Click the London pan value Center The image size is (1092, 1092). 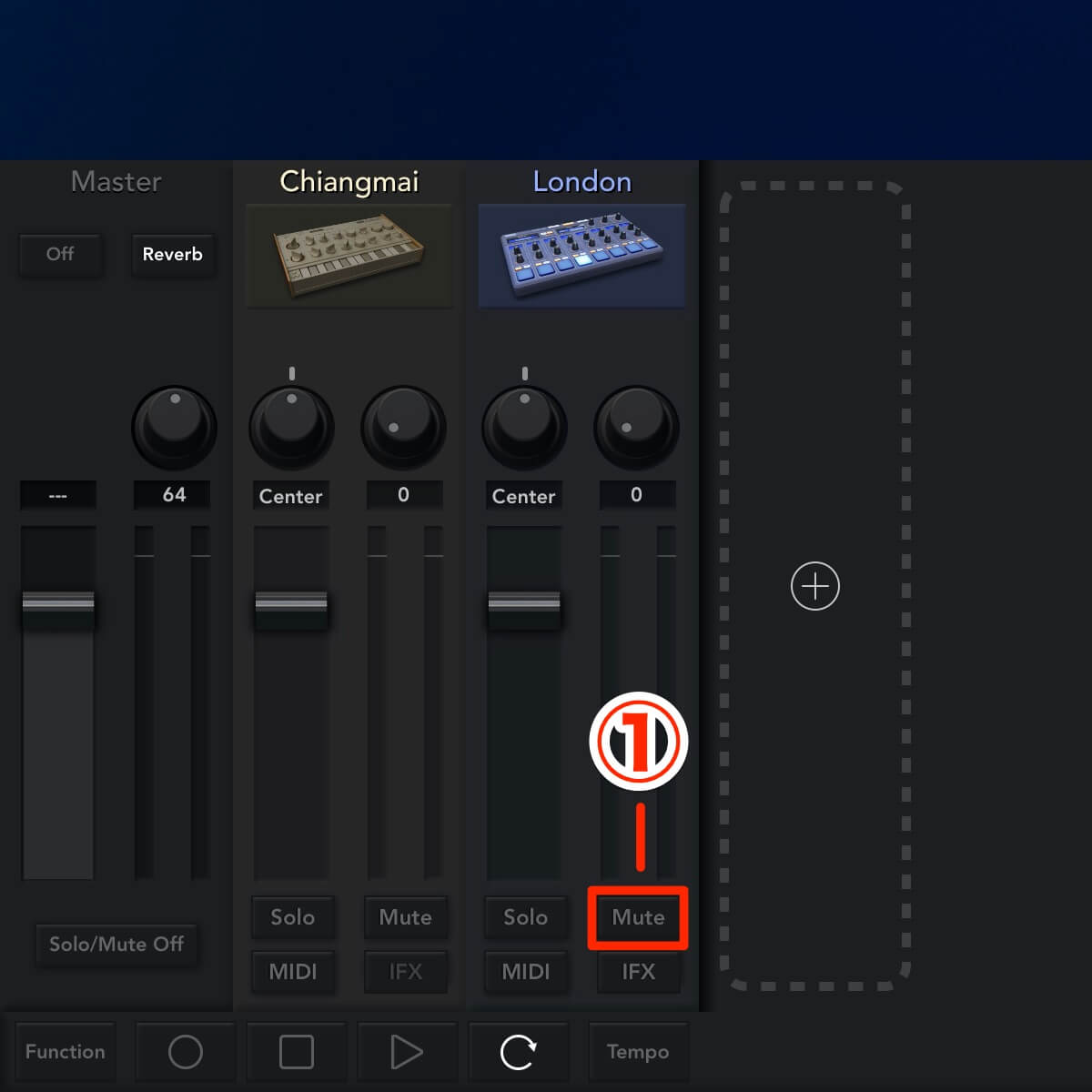coord(524,496)
